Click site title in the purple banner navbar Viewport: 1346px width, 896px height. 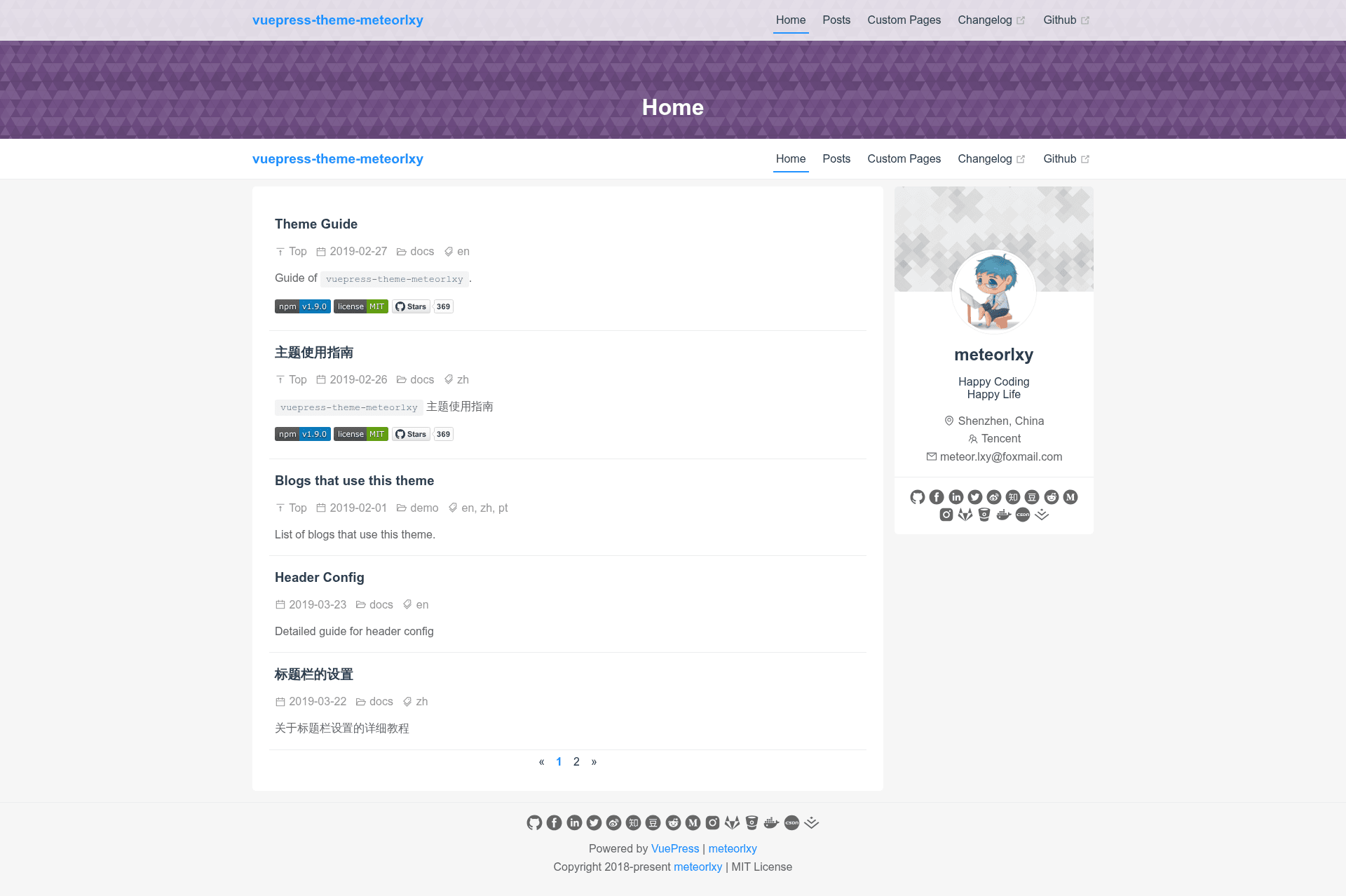[x=338, y=20]
